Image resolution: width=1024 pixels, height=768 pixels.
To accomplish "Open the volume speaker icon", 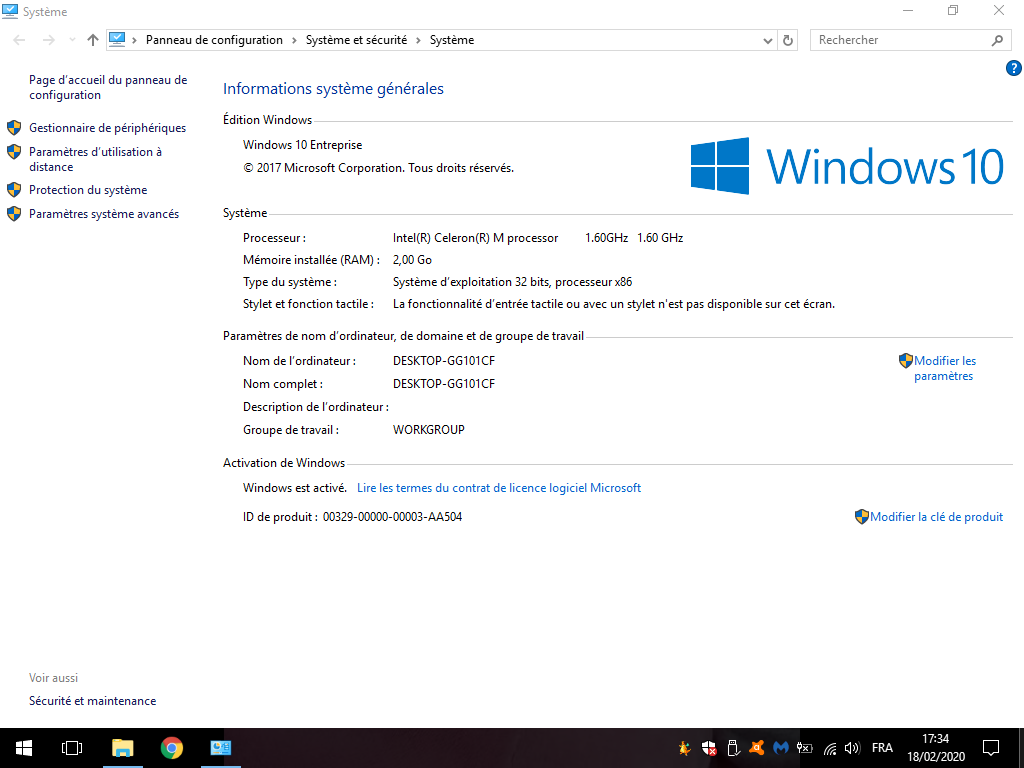I will (x=853, y=748).
